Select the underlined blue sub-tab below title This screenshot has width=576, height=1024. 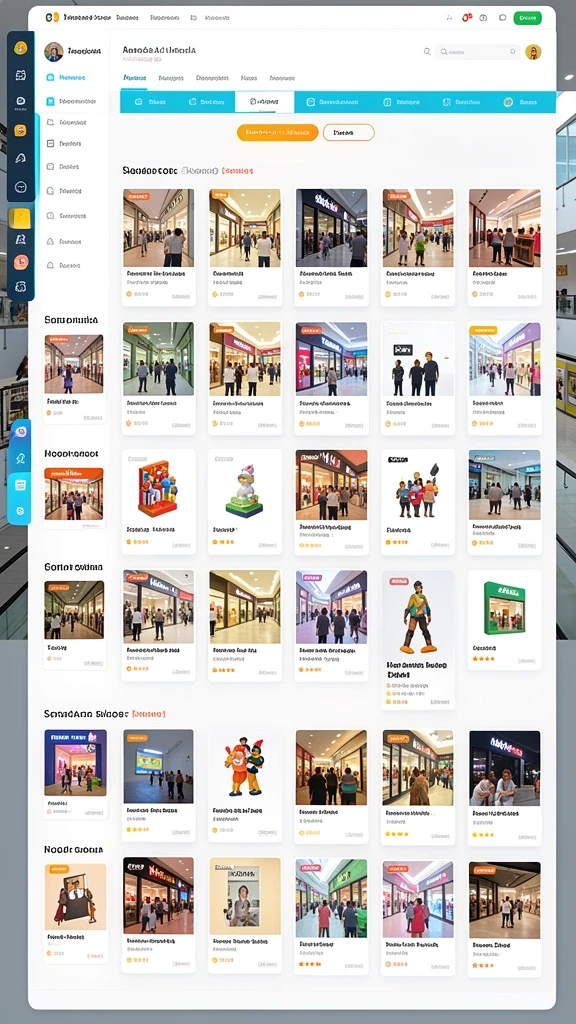click(x=135, y=78)
